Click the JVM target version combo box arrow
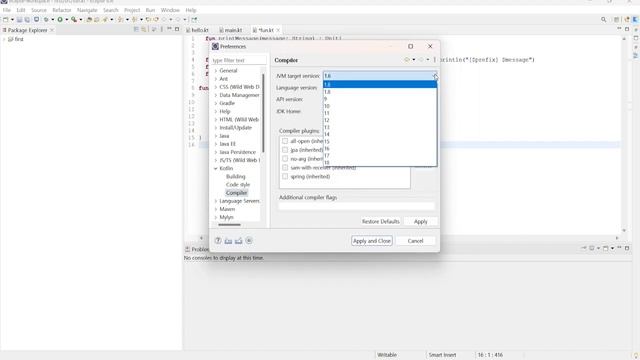 [434, 76]
